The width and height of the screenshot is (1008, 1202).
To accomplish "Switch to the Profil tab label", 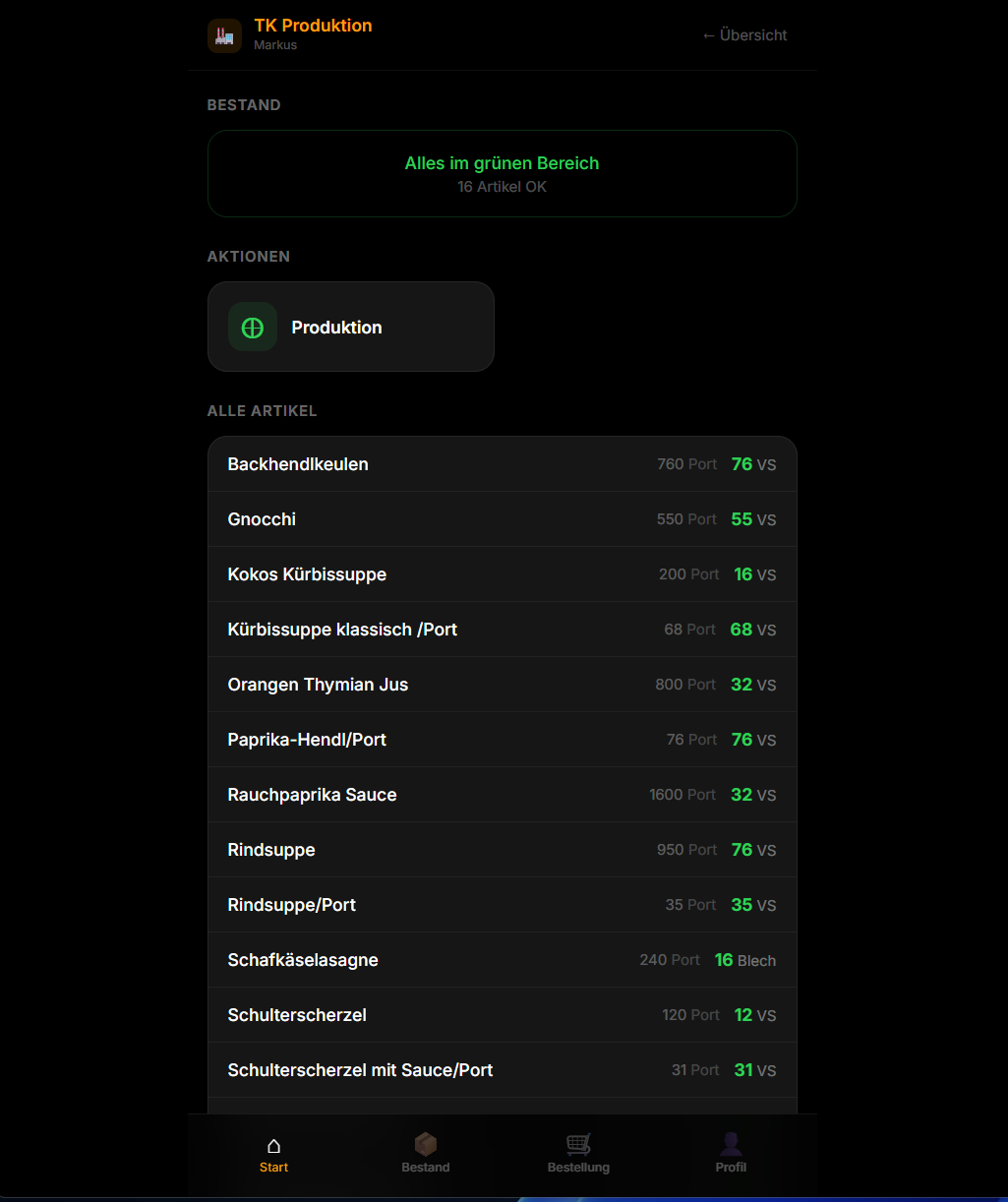I will (731, 1168).
